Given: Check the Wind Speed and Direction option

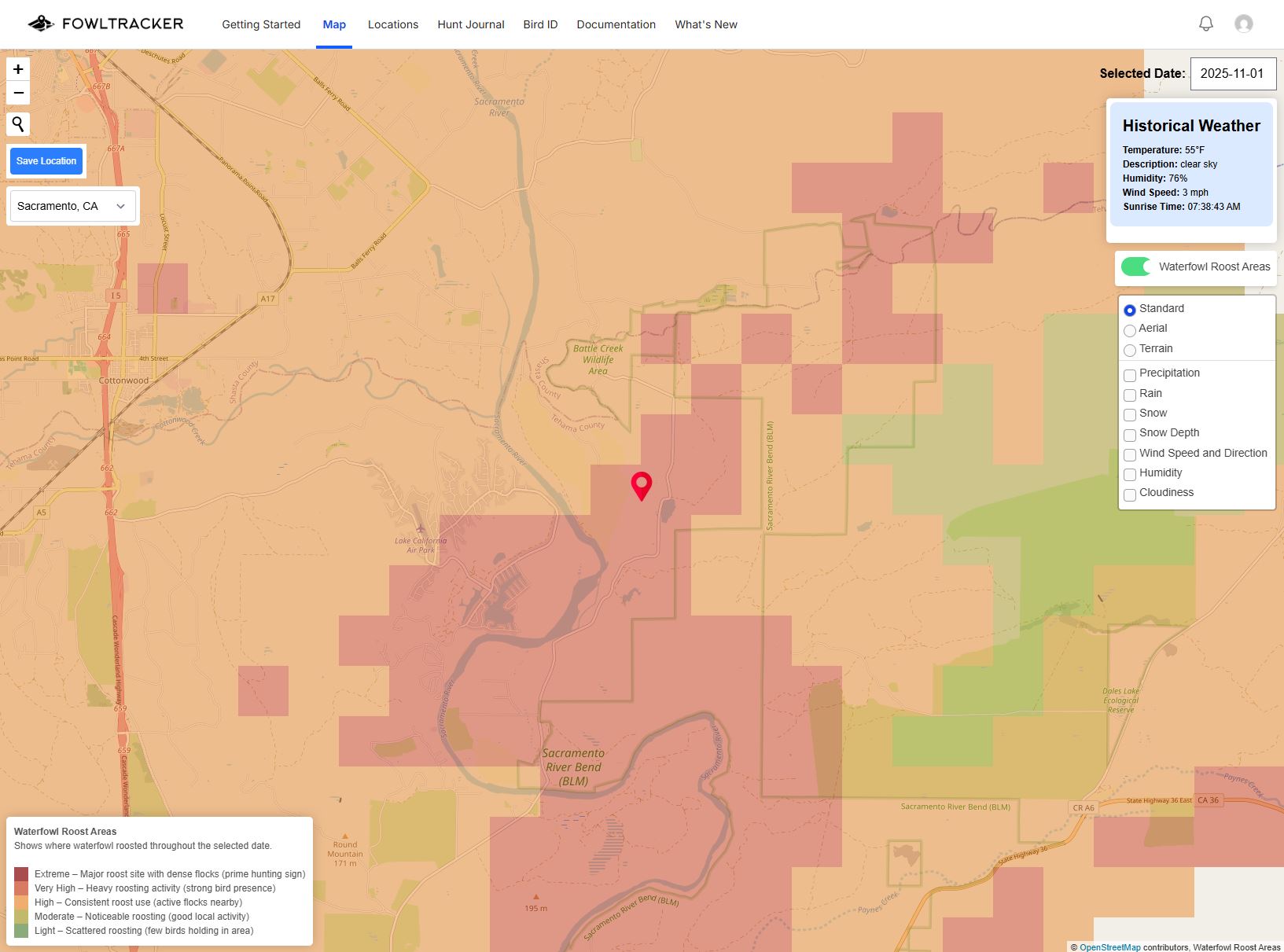Looking at the screenshot, I should point(1130,455).
